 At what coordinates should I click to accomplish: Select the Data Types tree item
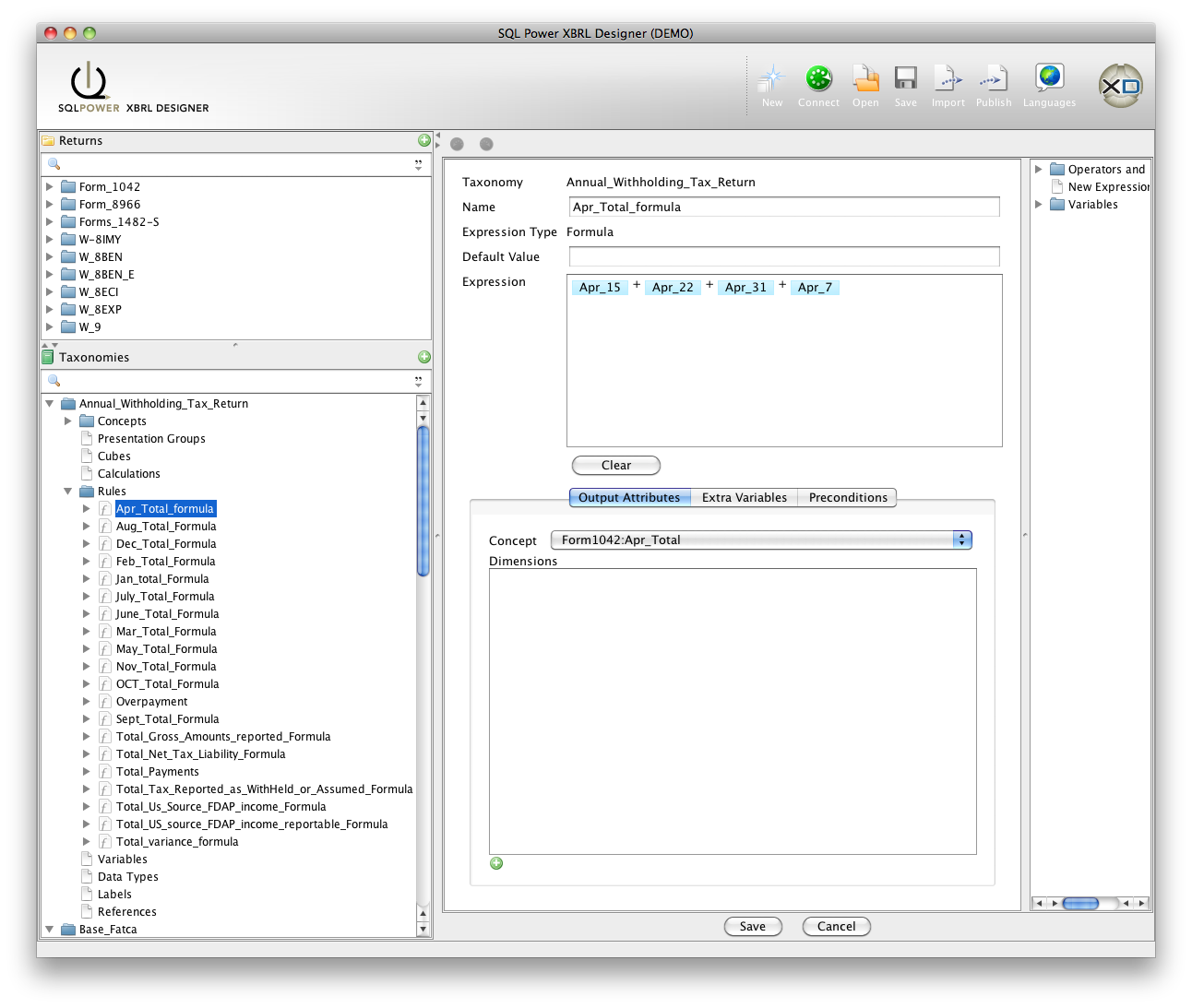[x=128, y=876]
